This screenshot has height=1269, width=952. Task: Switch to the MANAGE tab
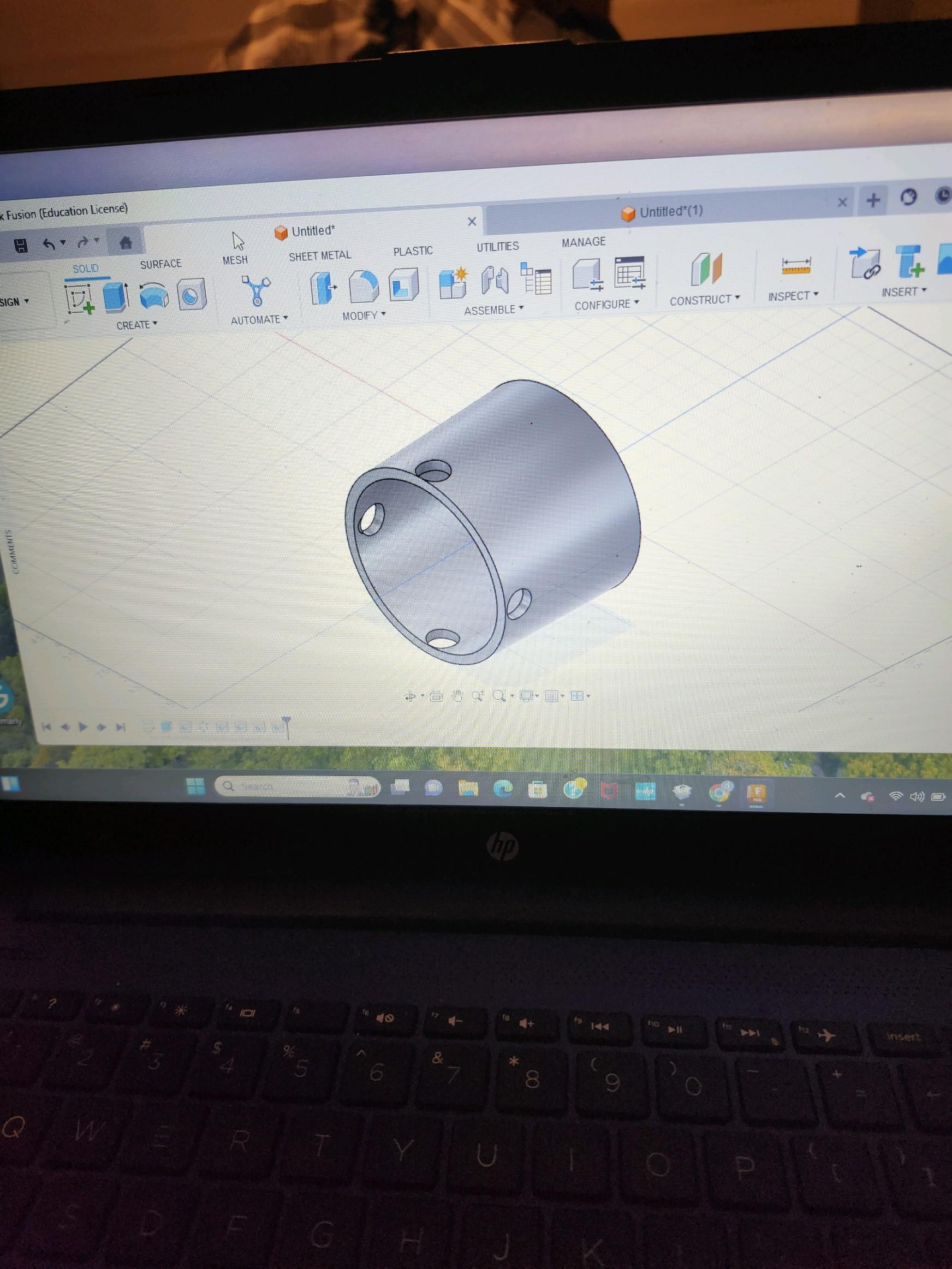pyautogui.click(x=584, y=242)
